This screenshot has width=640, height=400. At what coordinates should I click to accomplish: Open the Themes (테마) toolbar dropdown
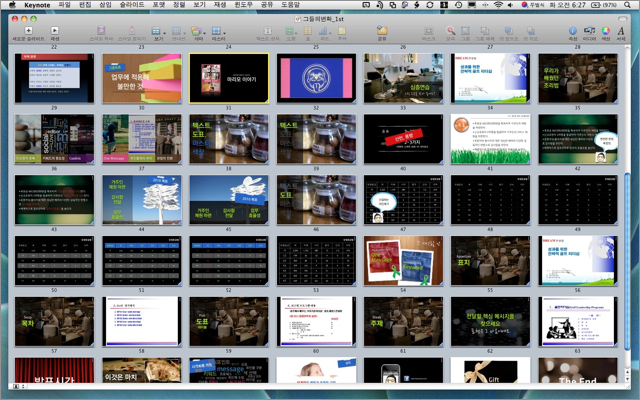click(x=198, y=31)
